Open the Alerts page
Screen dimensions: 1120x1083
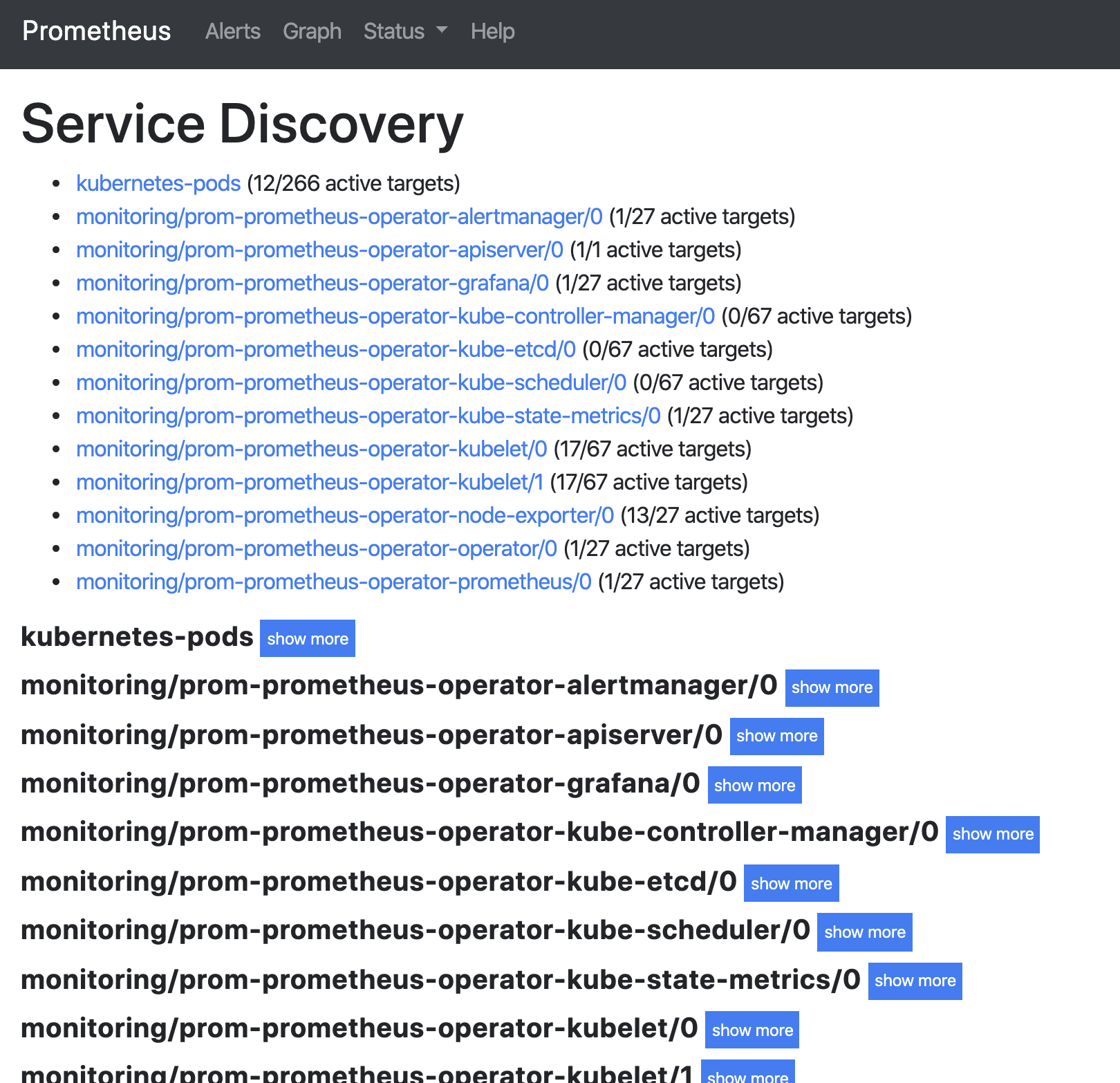(x=233, y=31)
